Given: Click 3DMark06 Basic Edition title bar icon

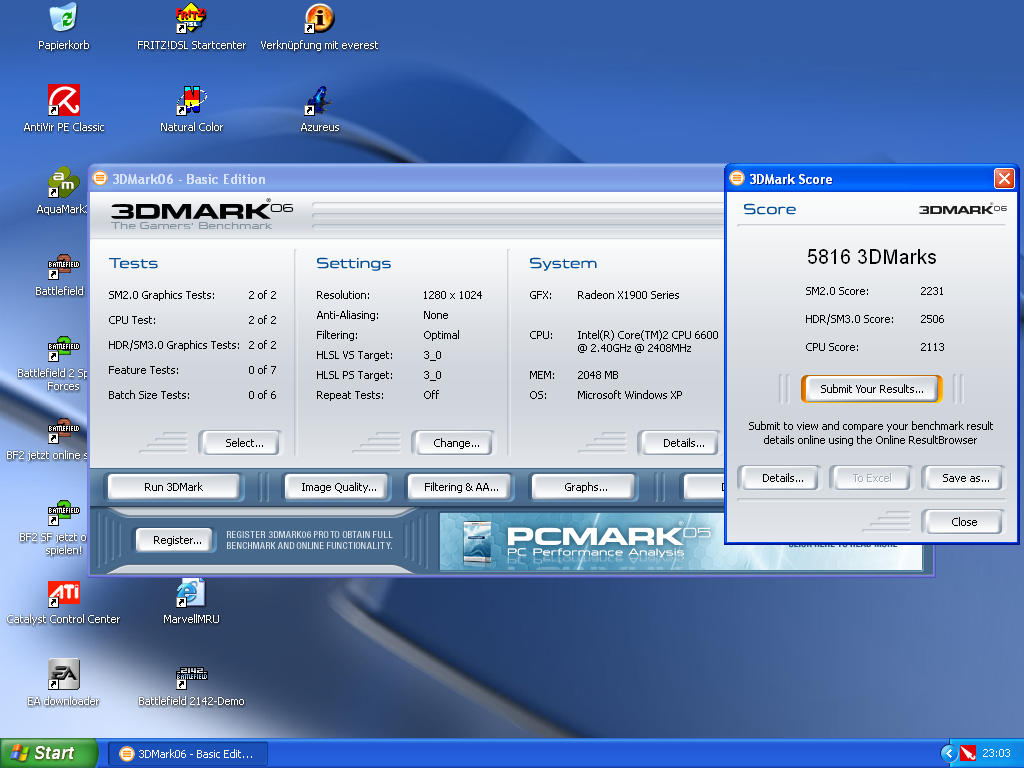Looking at the screenshot, I should point(100,178).
